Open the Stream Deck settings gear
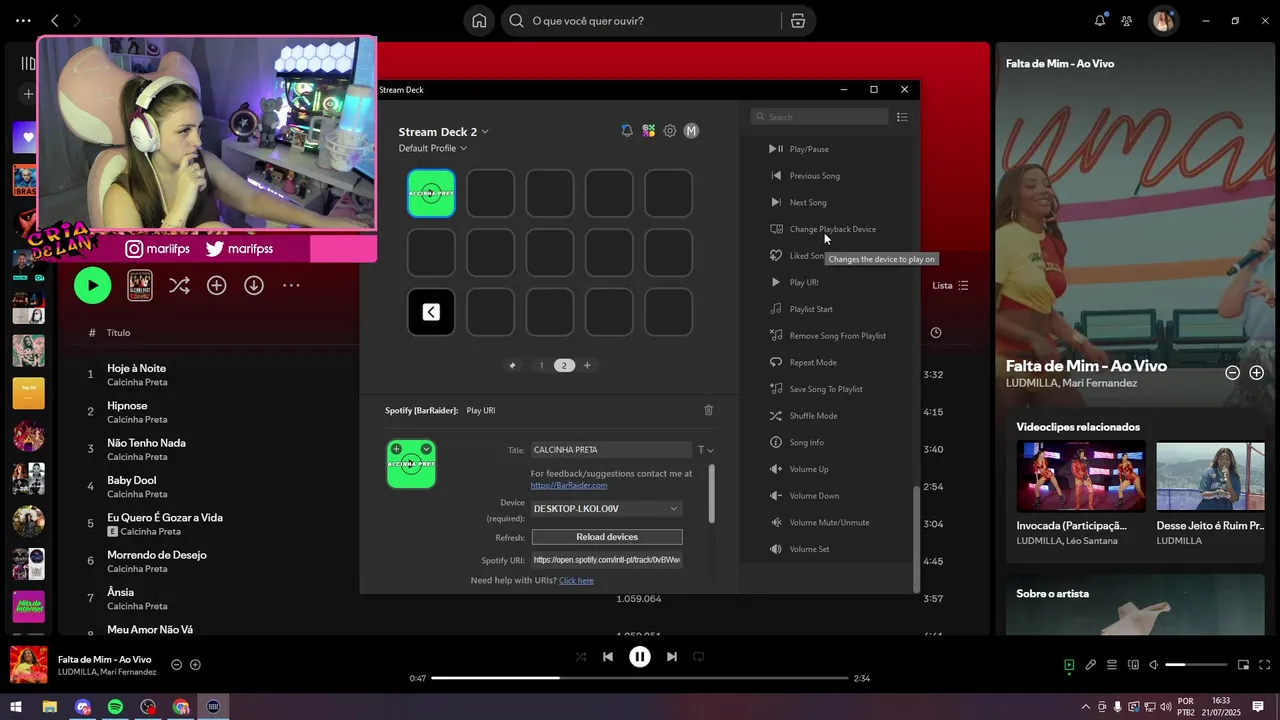 pyautogui.click(x=670, y=131)
